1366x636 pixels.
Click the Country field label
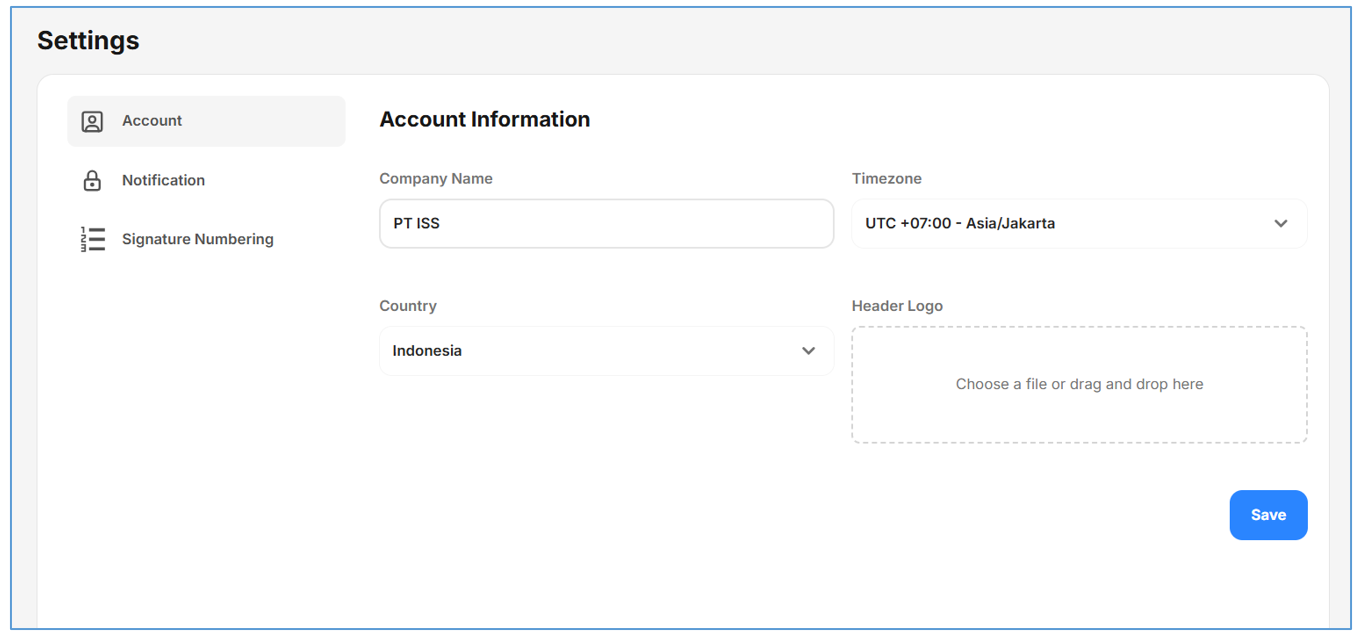click(408, 306)
